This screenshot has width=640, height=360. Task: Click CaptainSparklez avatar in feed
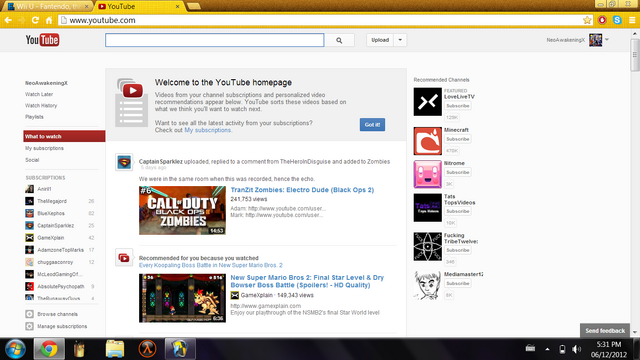pos(124,163)
